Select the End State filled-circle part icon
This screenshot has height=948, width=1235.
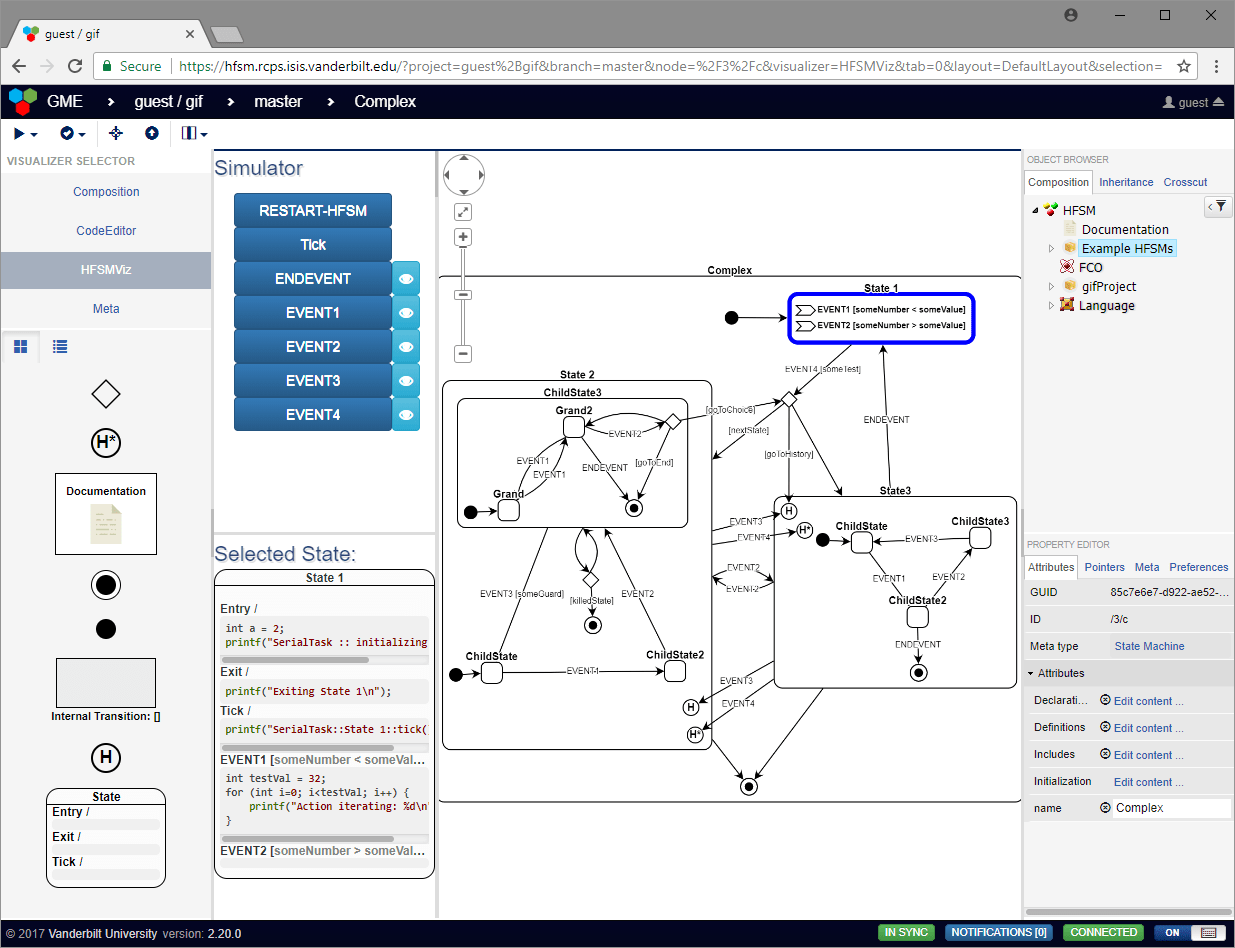tap(105, 585)
